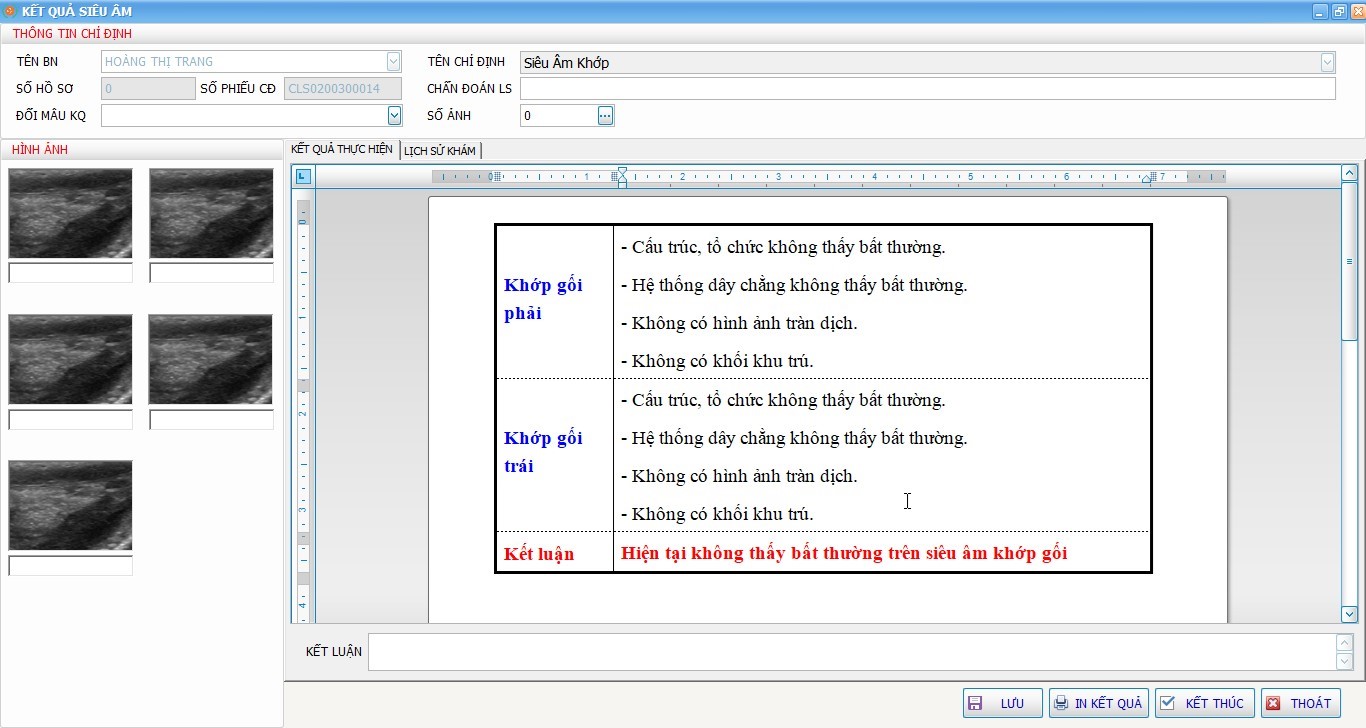Screen dimensions: 1366x728
Task: Click the KẾT THÚC finish button
Action: [x=1204, y=703]
